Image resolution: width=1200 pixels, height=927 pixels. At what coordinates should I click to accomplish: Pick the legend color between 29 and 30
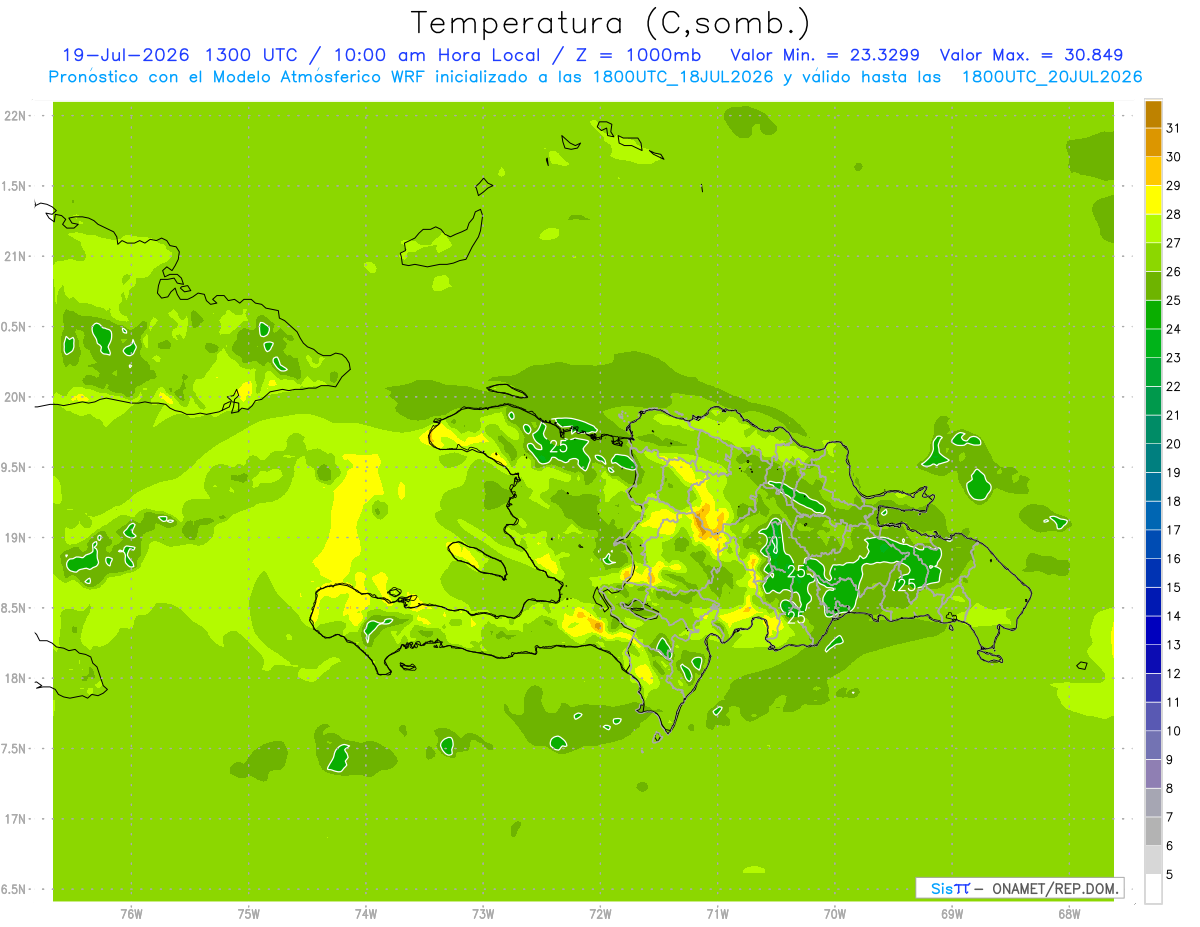[1153, 171]
